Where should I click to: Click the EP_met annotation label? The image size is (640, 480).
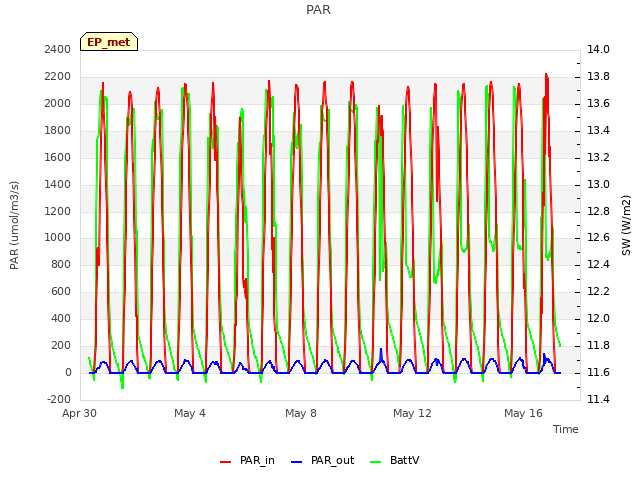[109, 42]
